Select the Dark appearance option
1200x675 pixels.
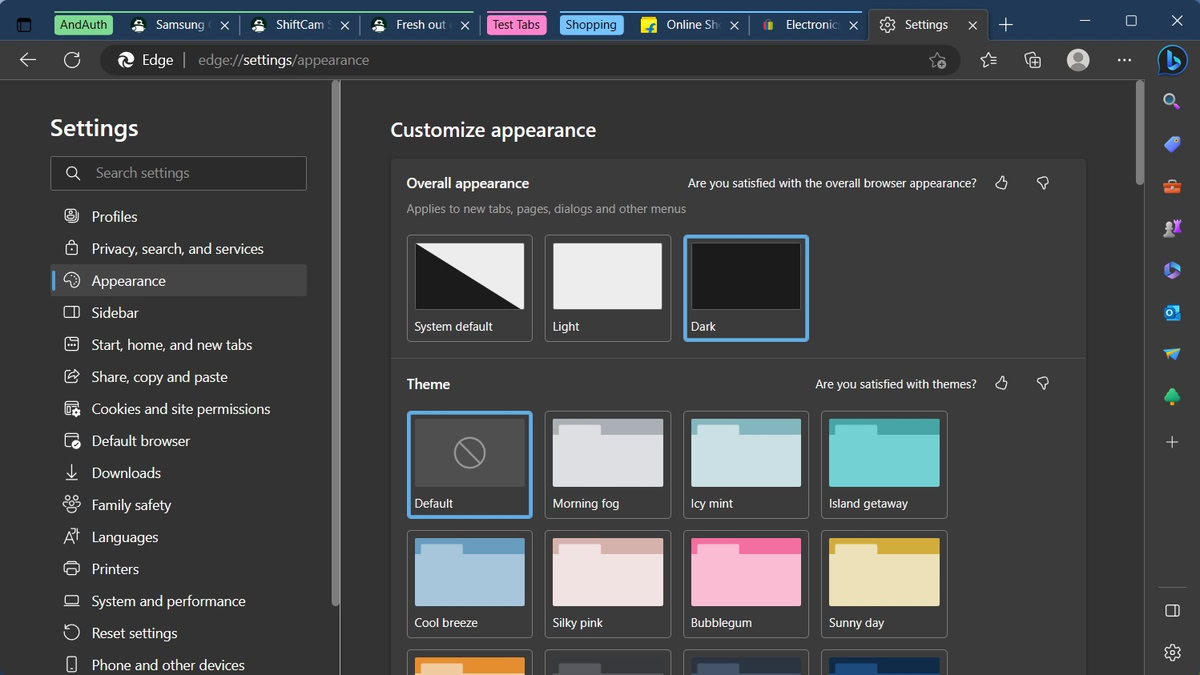click(x=745, y=288)
